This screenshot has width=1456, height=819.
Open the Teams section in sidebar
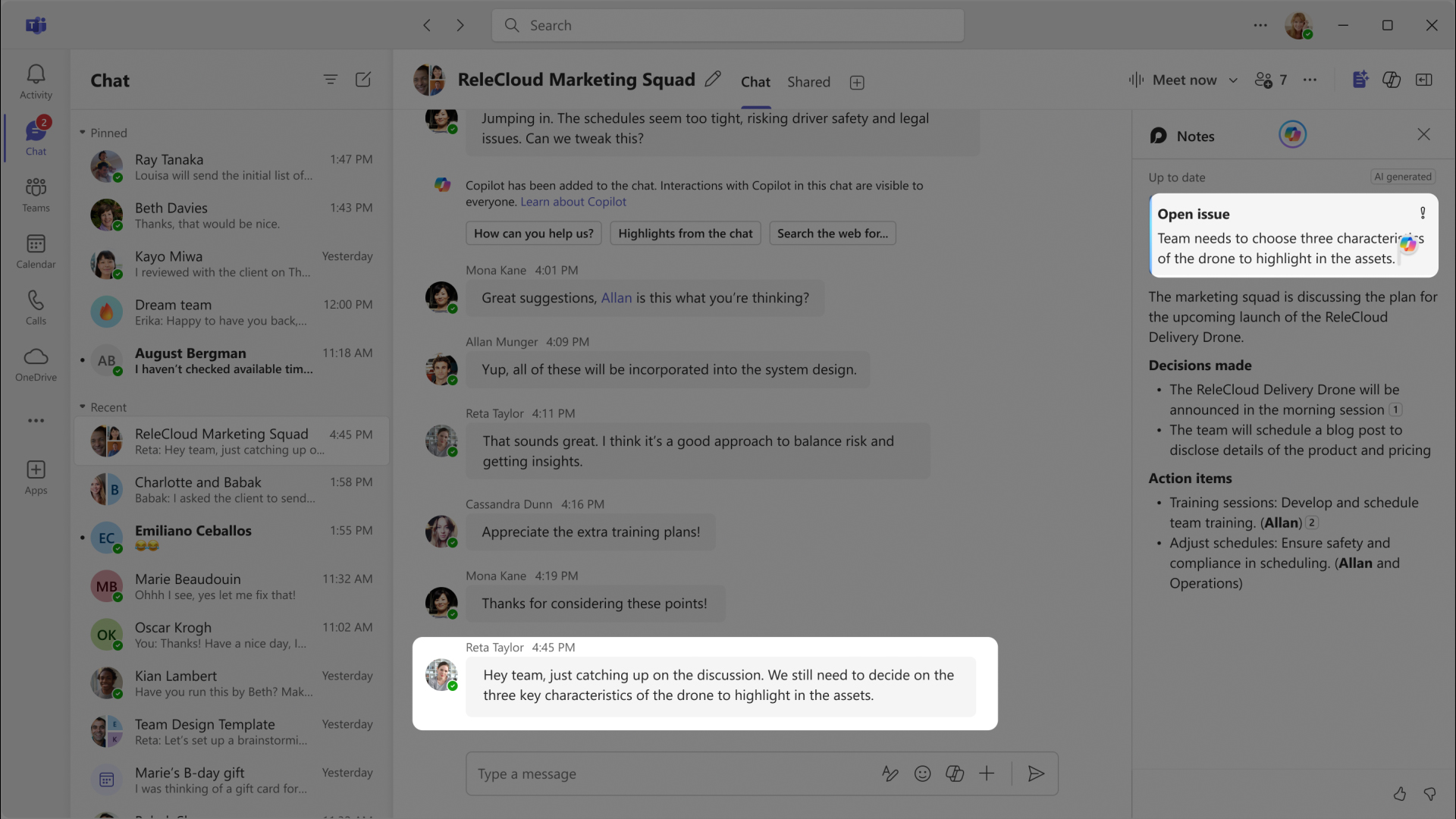click(x=36, y=195)
